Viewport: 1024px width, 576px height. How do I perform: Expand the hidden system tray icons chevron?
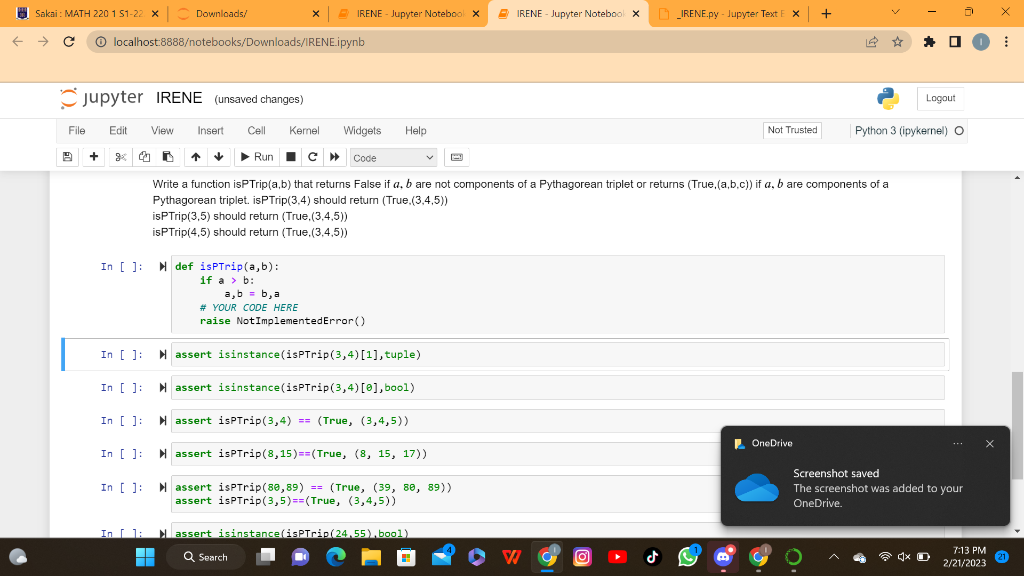(833, 557)
